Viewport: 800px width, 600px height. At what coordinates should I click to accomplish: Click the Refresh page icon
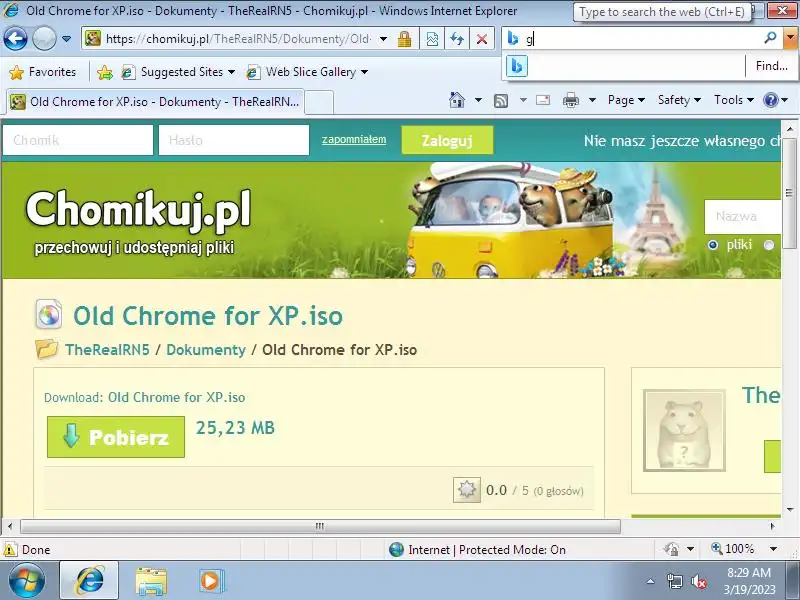(x=457, y=39)
